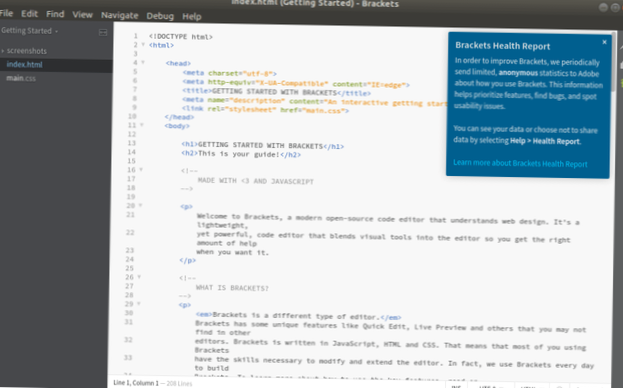The height and width of the screenshot is (388, 623).
Task: Maximize the Brackets window
Action: coord(615,8)
